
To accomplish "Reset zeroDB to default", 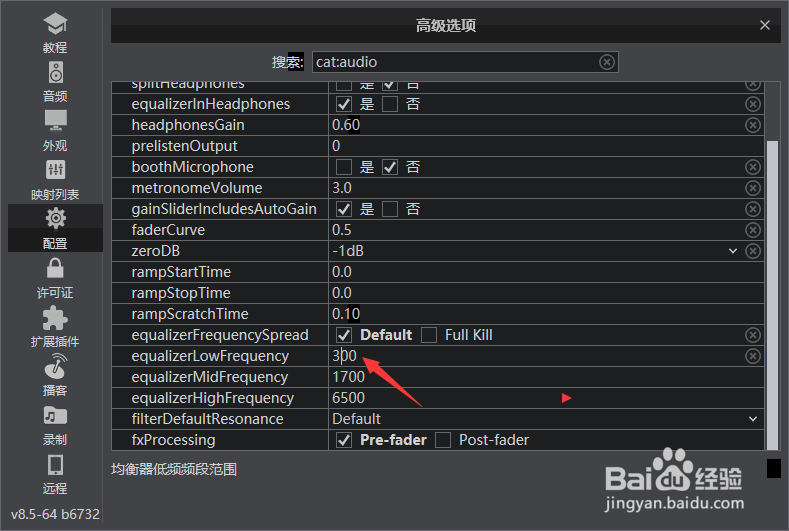I will click(753, 251).
